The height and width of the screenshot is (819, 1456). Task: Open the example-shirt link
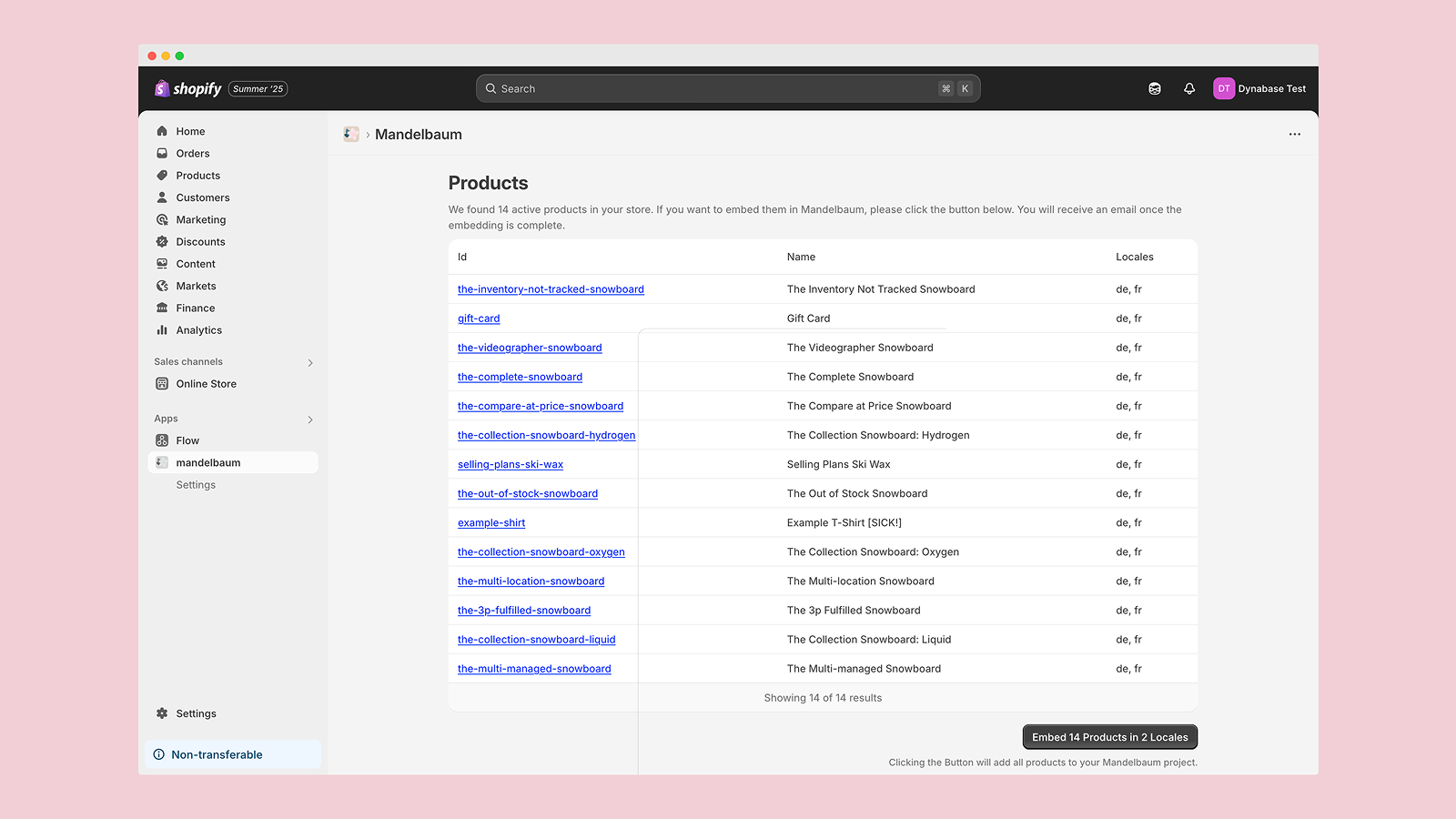(x=491, y=522)
